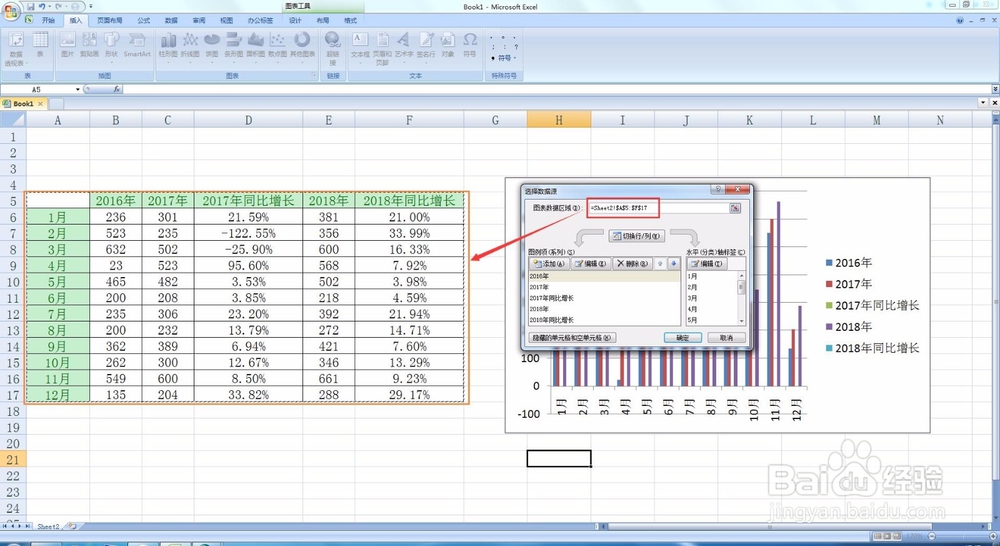
Task: Click the chart data range input field
Action: (658, 208)
